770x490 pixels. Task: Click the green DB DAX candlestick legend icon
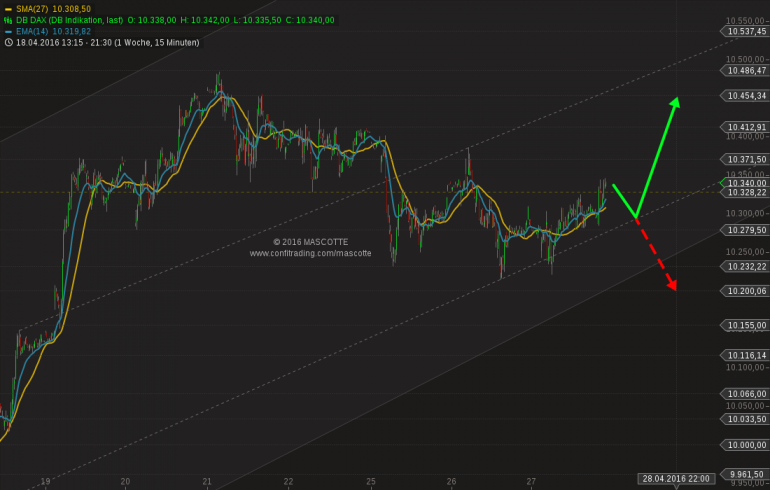point(8,20)
